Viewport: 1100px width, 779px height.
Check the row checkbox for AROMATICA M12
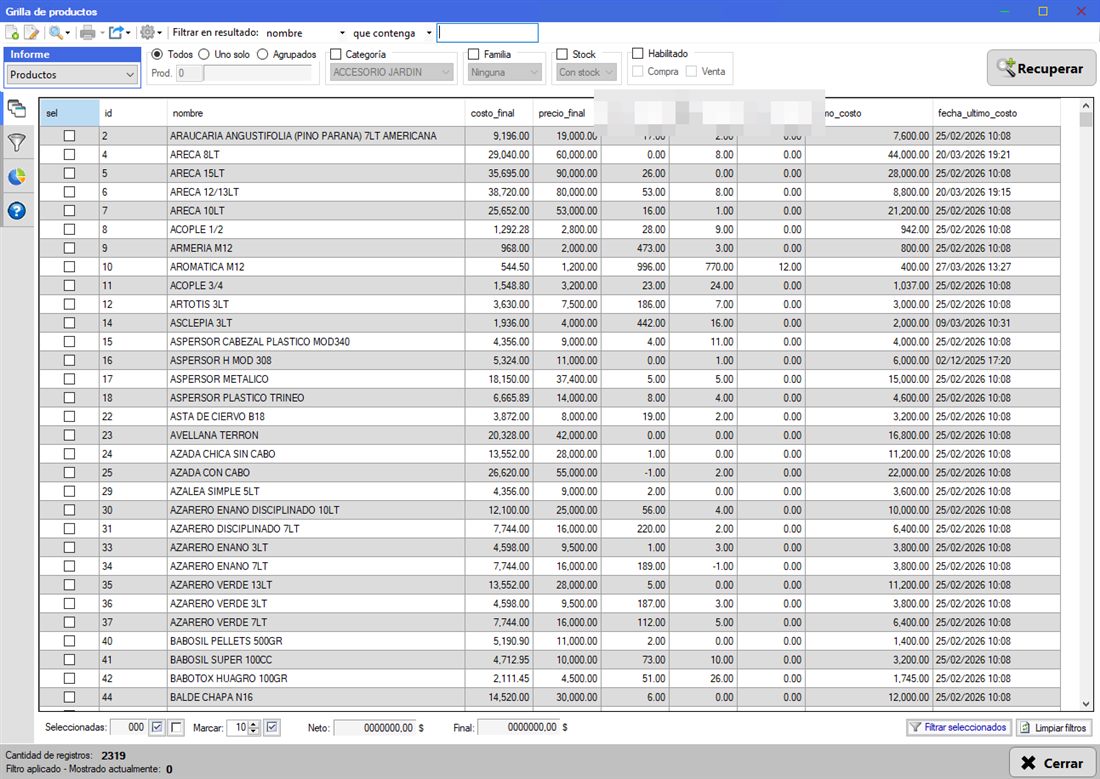click(x=69, y=267)
